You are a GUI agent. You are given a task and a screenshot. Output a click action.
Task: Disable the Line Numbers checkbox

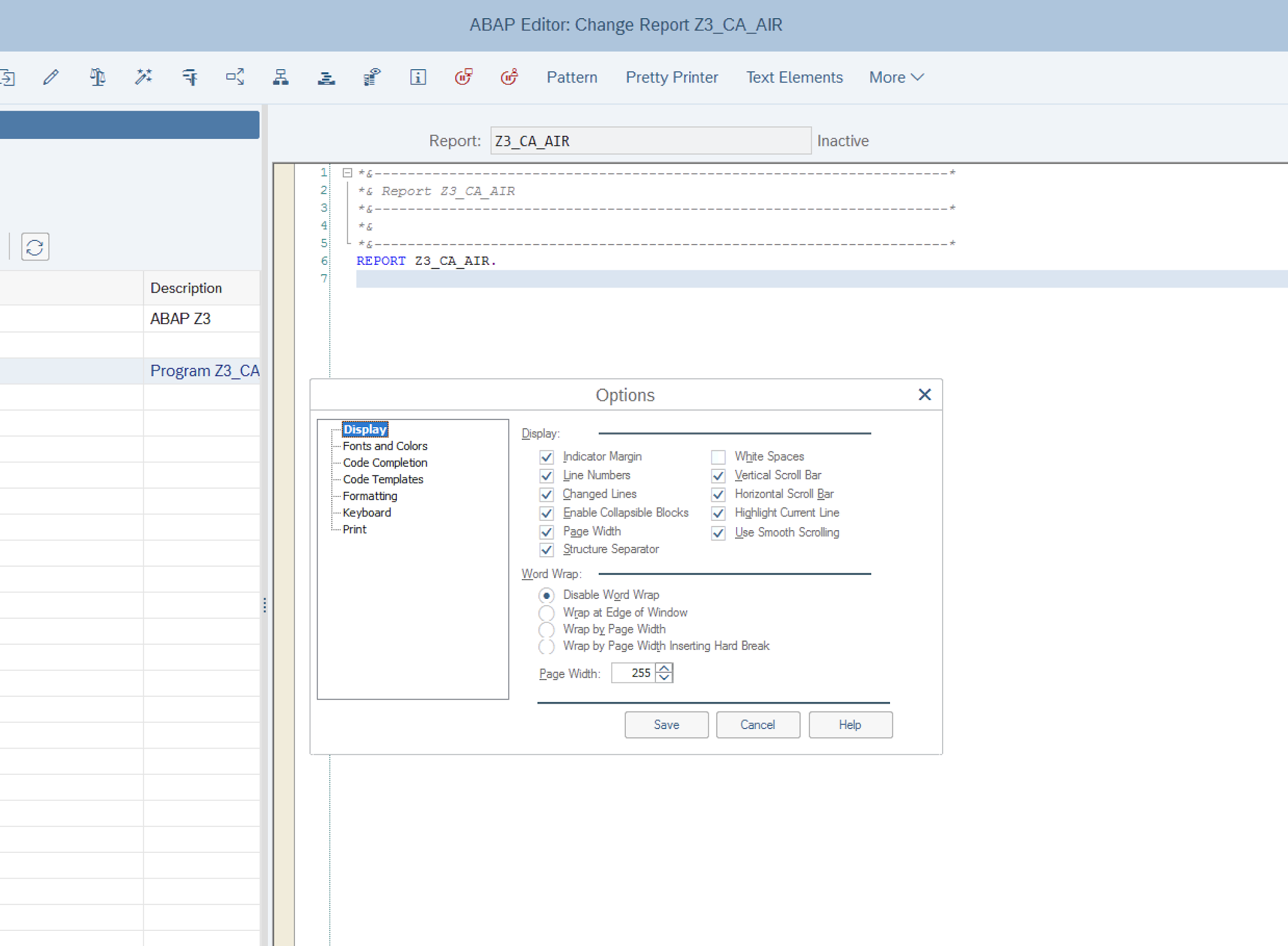[x=547, y=476]
